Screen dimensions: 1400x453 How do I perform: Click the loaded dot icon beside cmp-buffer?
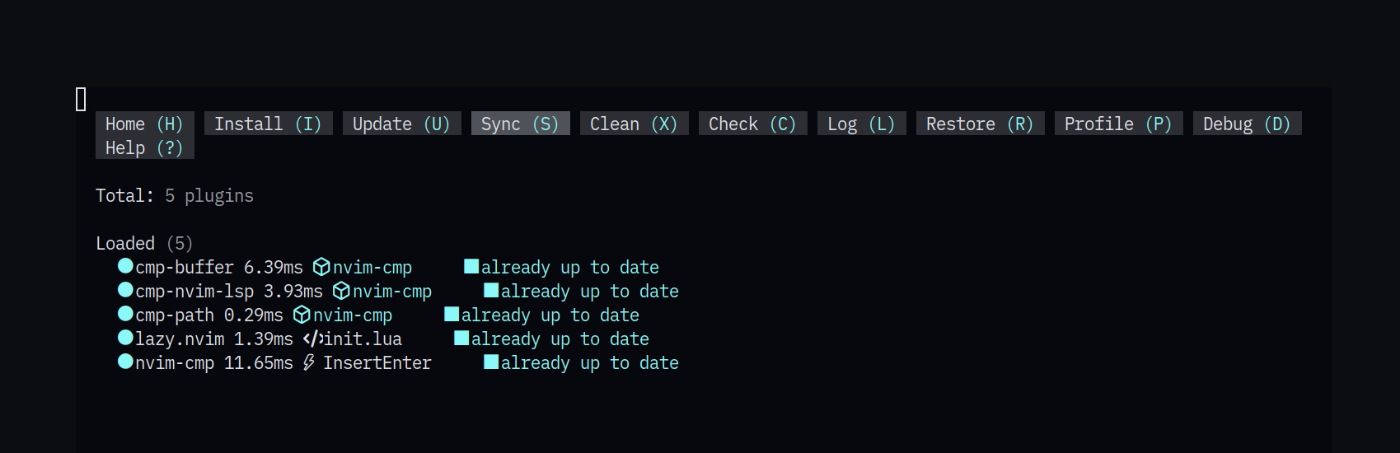click(x=125, y=266)
